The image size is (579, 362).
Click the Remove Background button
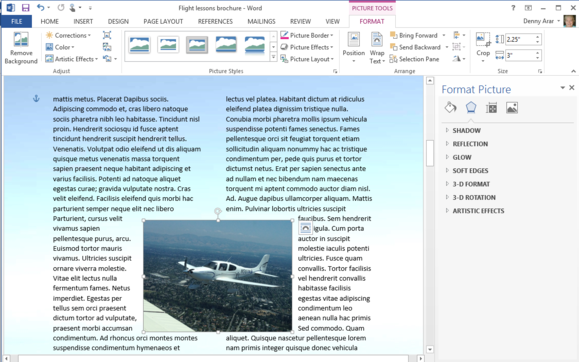pos(21,48)
